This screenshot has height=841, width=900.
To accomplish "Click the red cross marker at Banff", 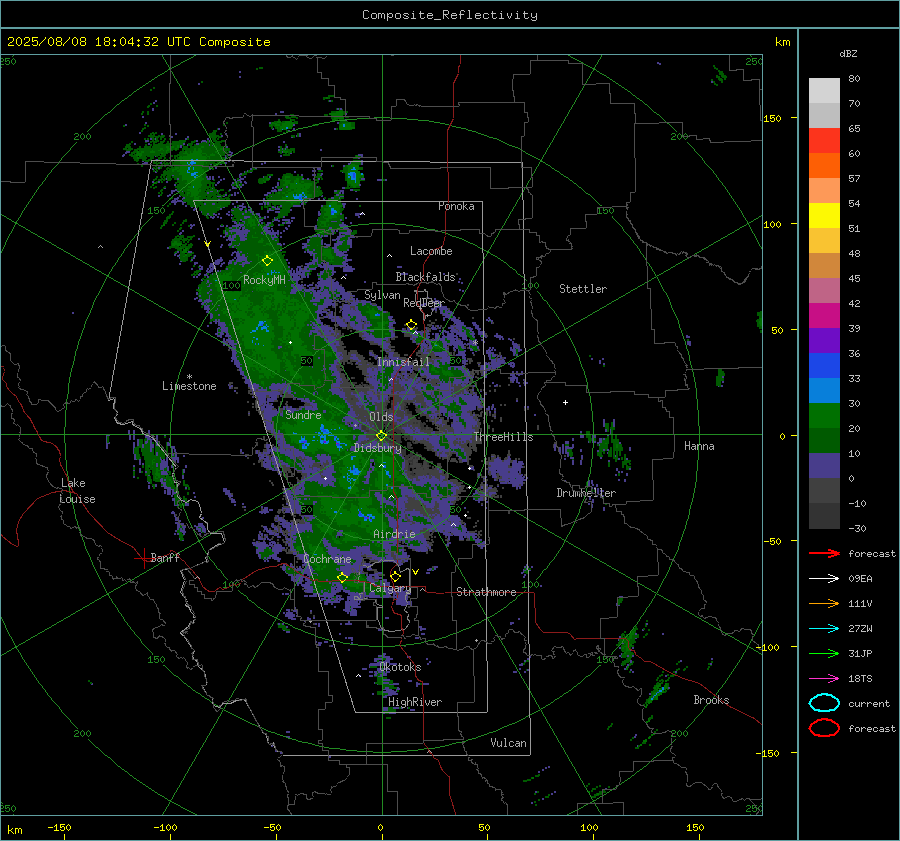I will point(143,557).
